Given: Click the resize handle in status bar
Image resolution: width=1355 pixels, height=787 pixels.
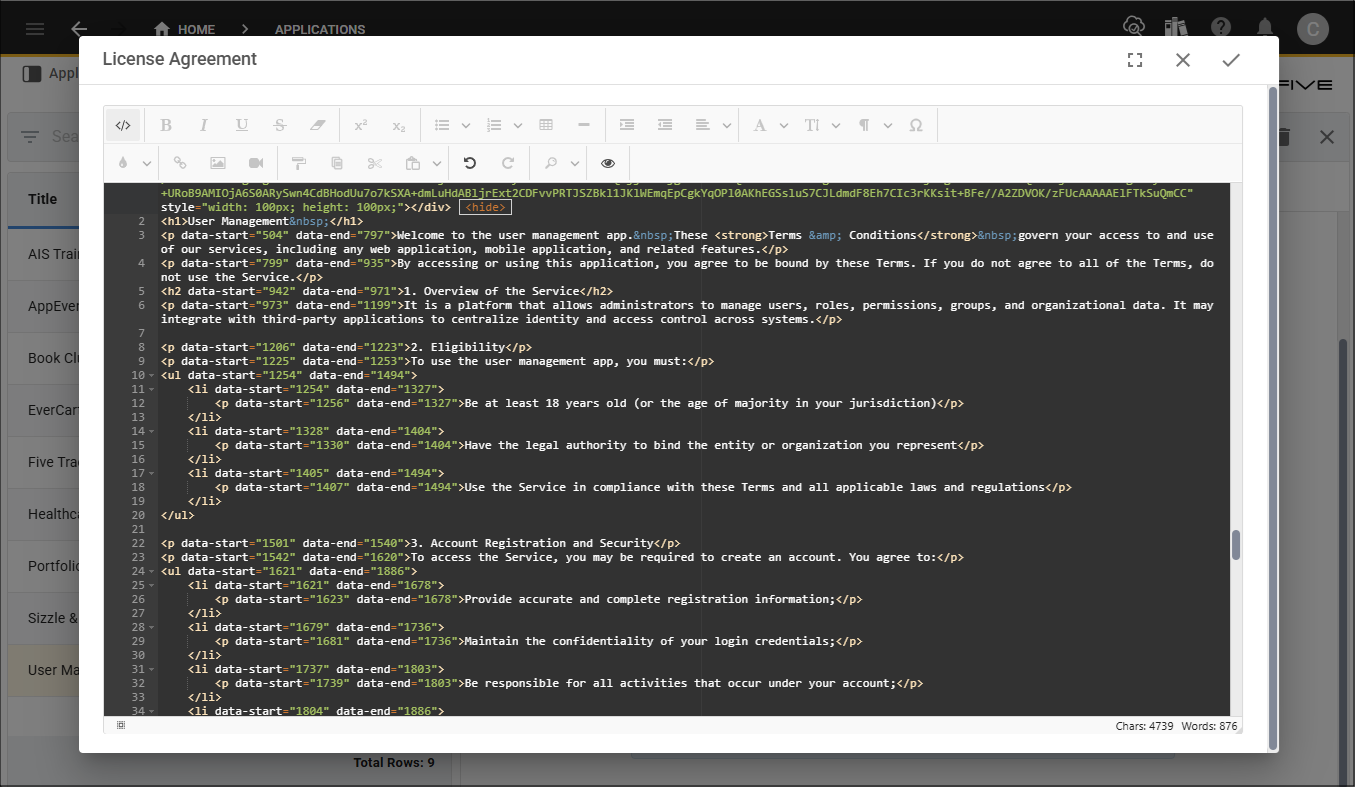Looking at the screenshot, I should click(121, 725).
